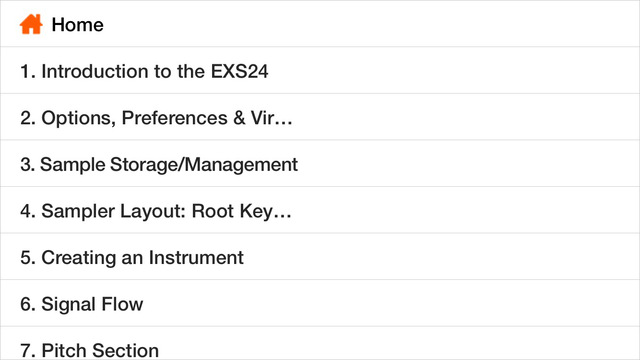The height and width of the screenshot is (360, 640).
Task: Select the Signal Flow text
Action: [x=92, y=304]
